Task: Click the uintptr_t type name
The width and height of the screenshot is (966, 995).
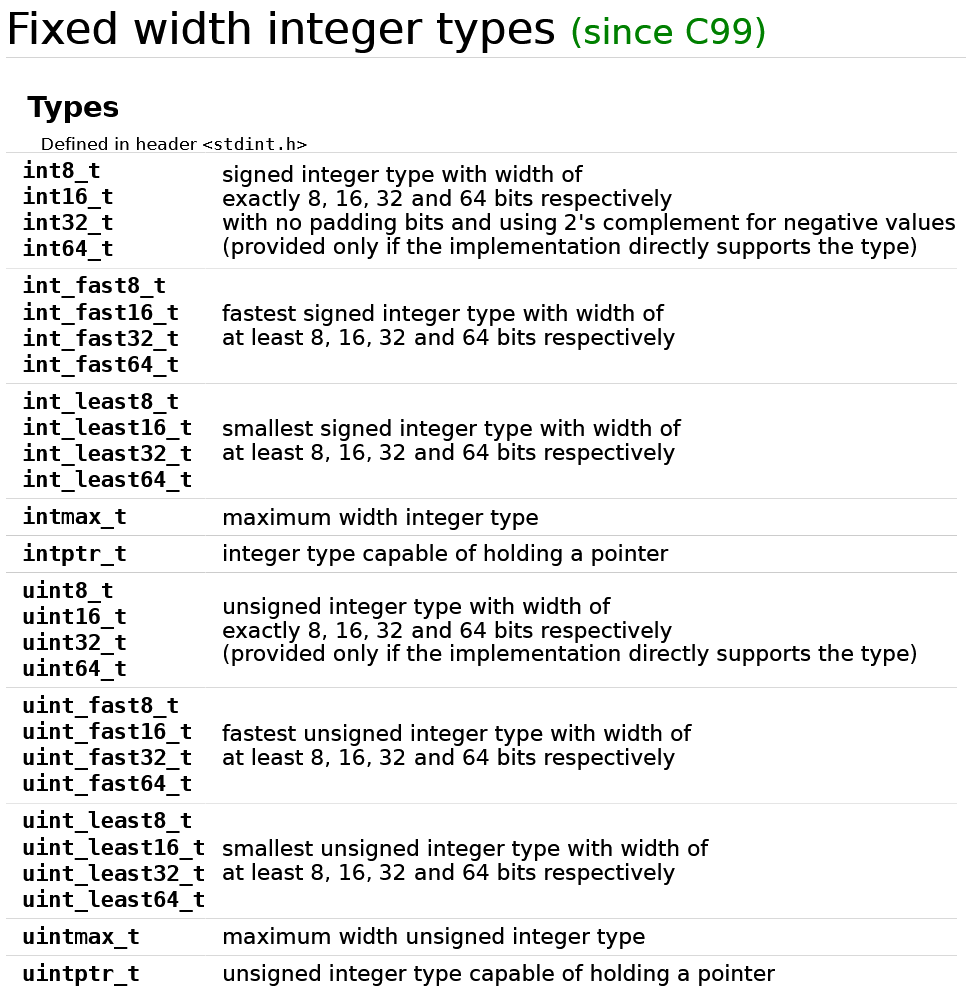Action: 81,974
